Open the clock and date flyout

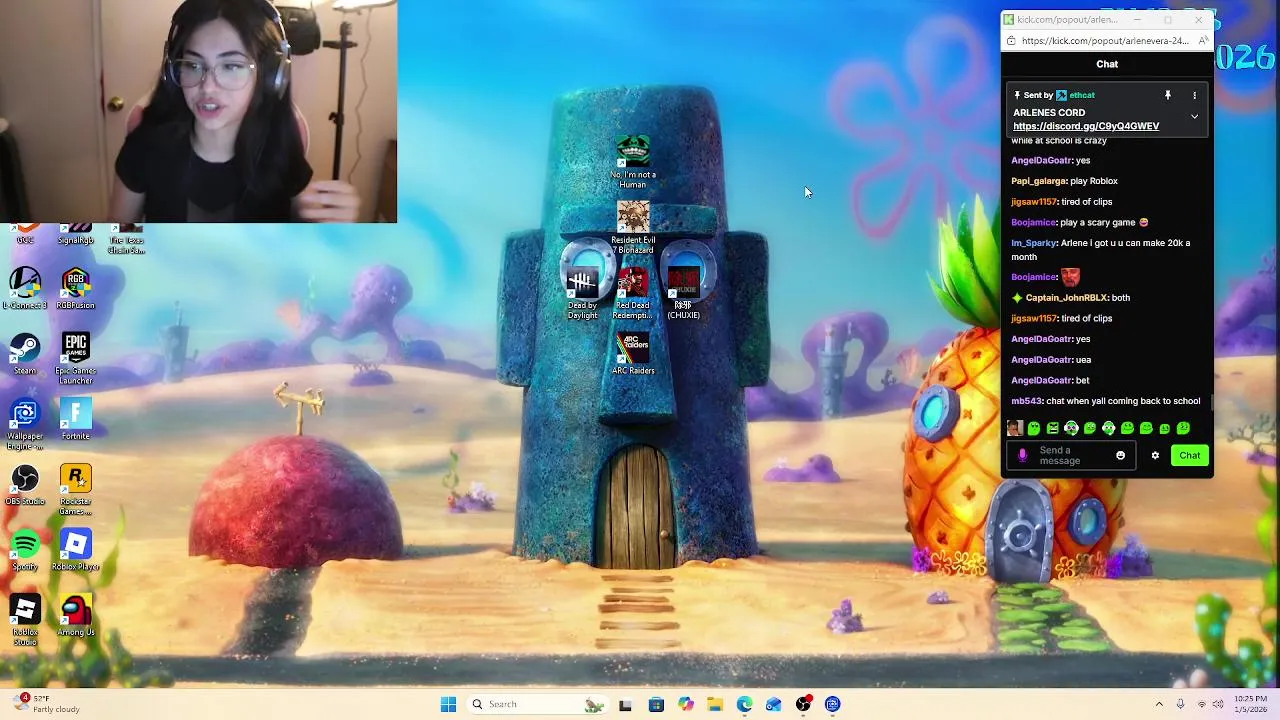1250,704
